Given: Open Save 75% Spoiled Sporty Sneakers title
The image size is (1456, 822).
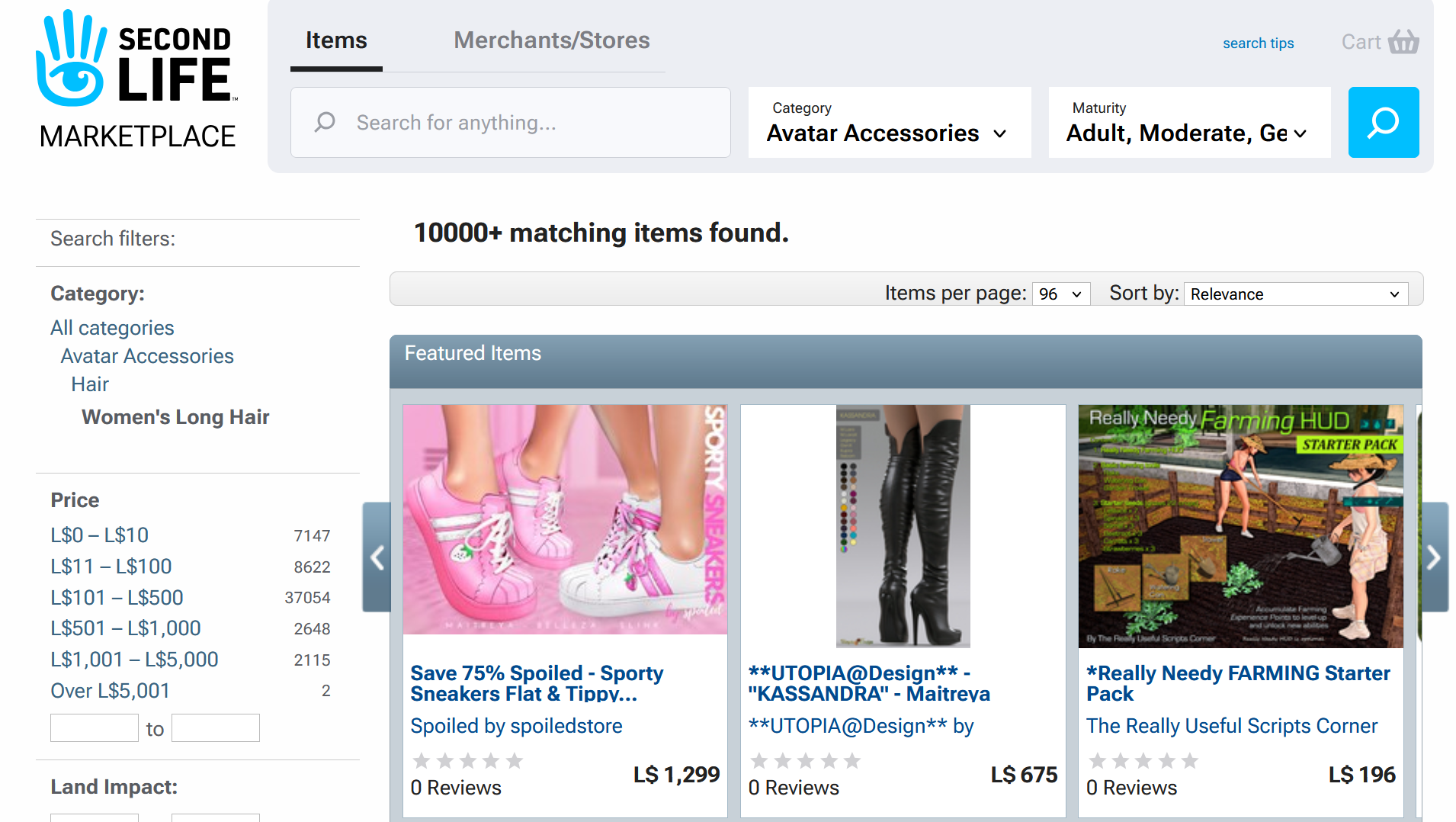Looking at the screenshot, I should click(x=537, y=683).
